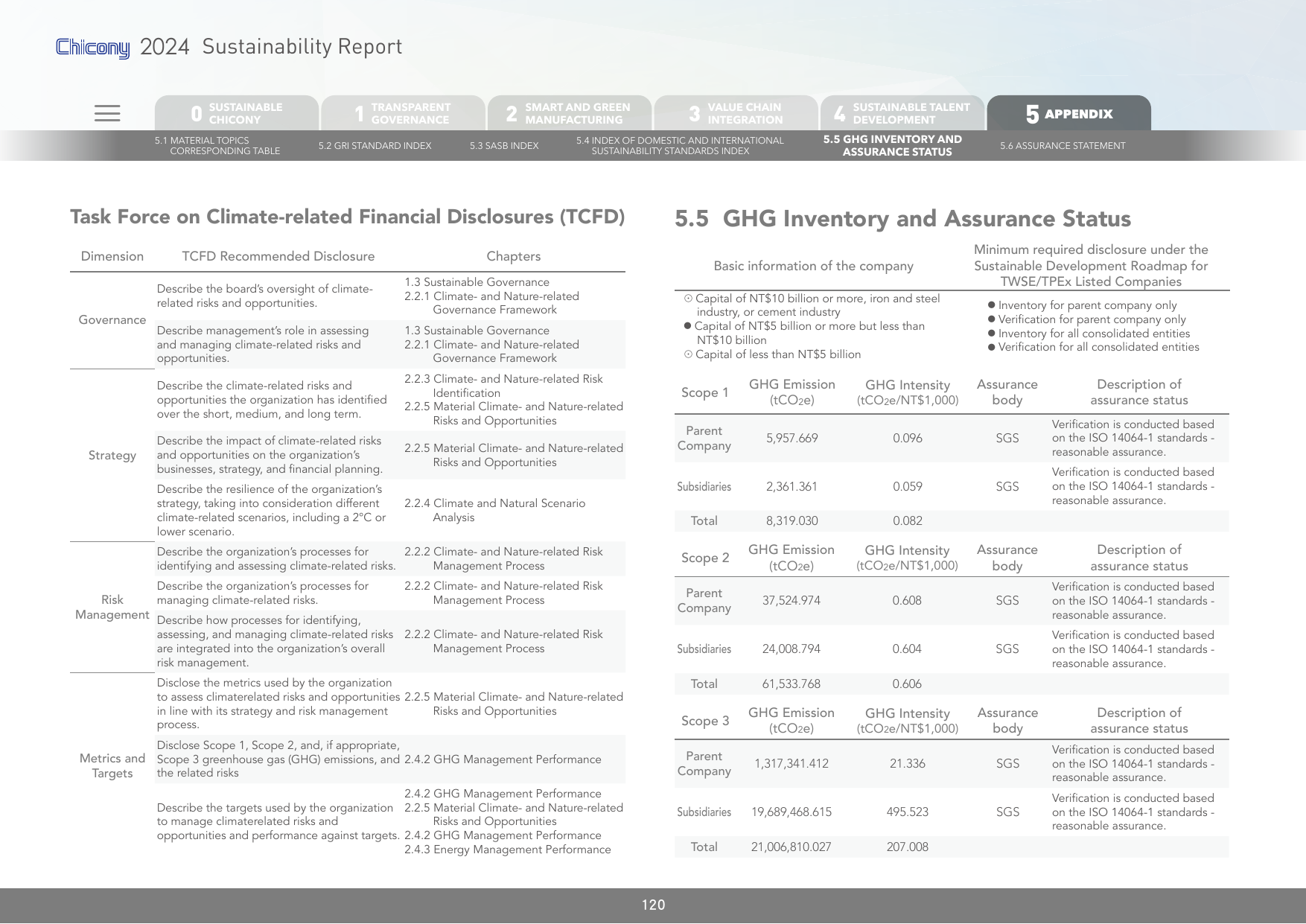
Task: Select Scope 3 total intensity 207.008
Action: point(907,847)
